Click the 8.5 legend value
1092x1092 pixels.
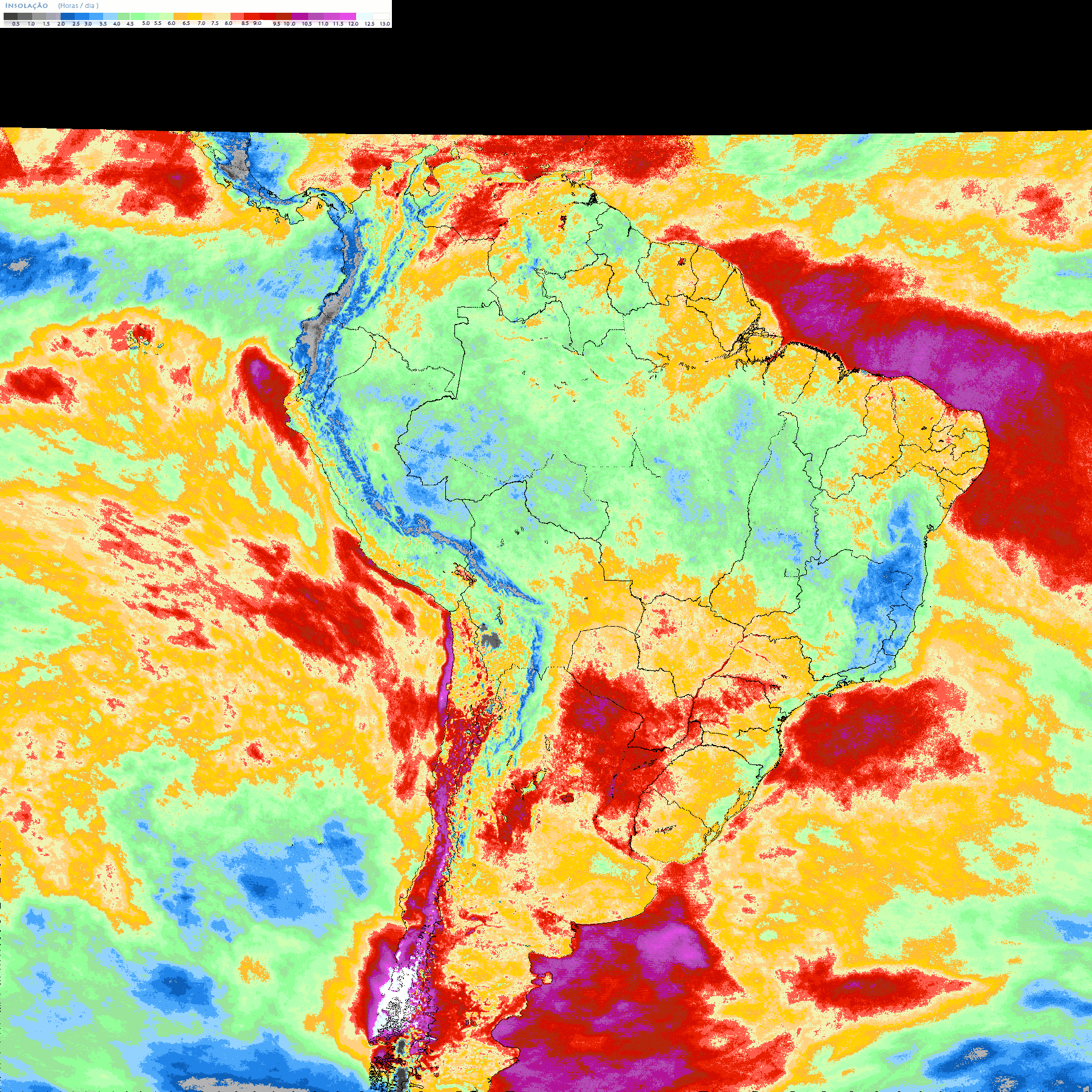point(245,23)
